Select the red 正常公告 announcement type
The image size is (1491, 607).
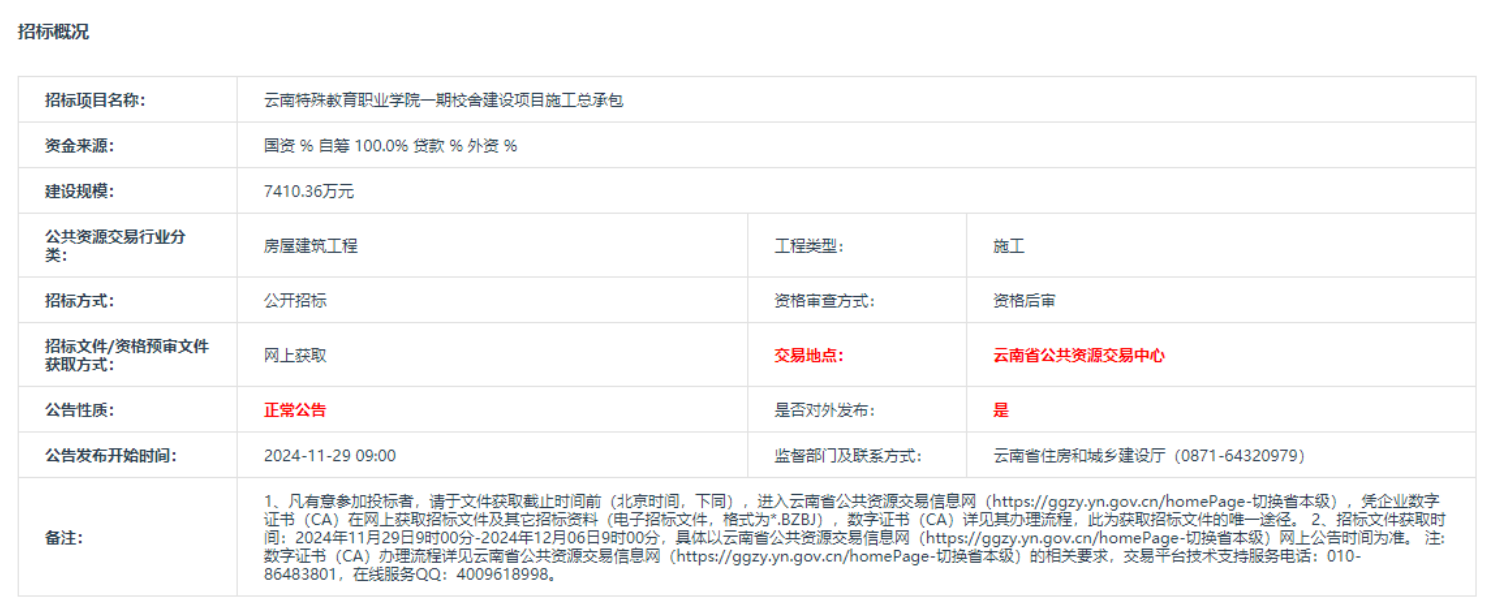point(295,410)
